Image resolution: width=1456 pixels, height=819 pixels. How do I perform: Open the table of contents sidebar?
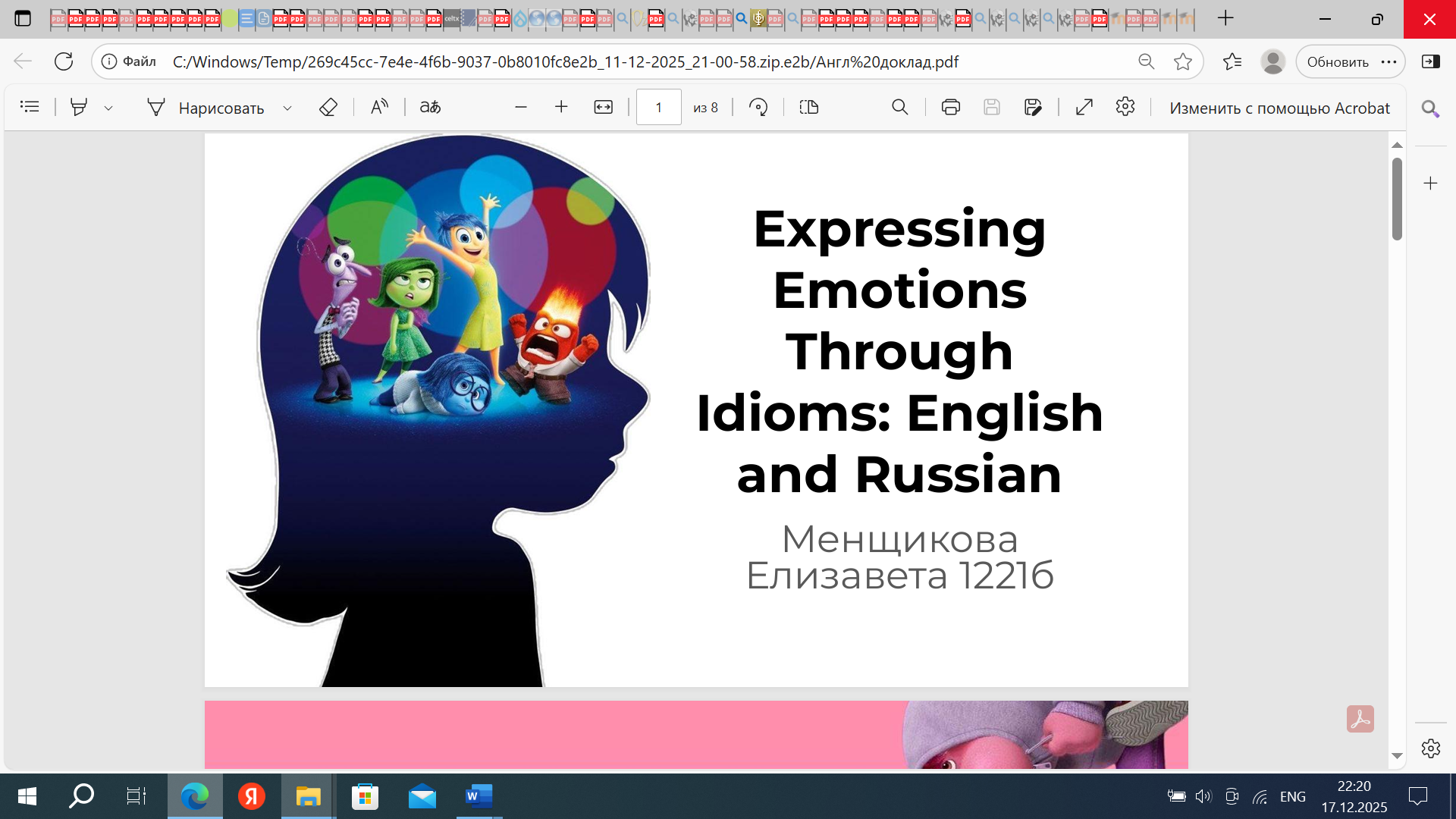coord(30,107)
